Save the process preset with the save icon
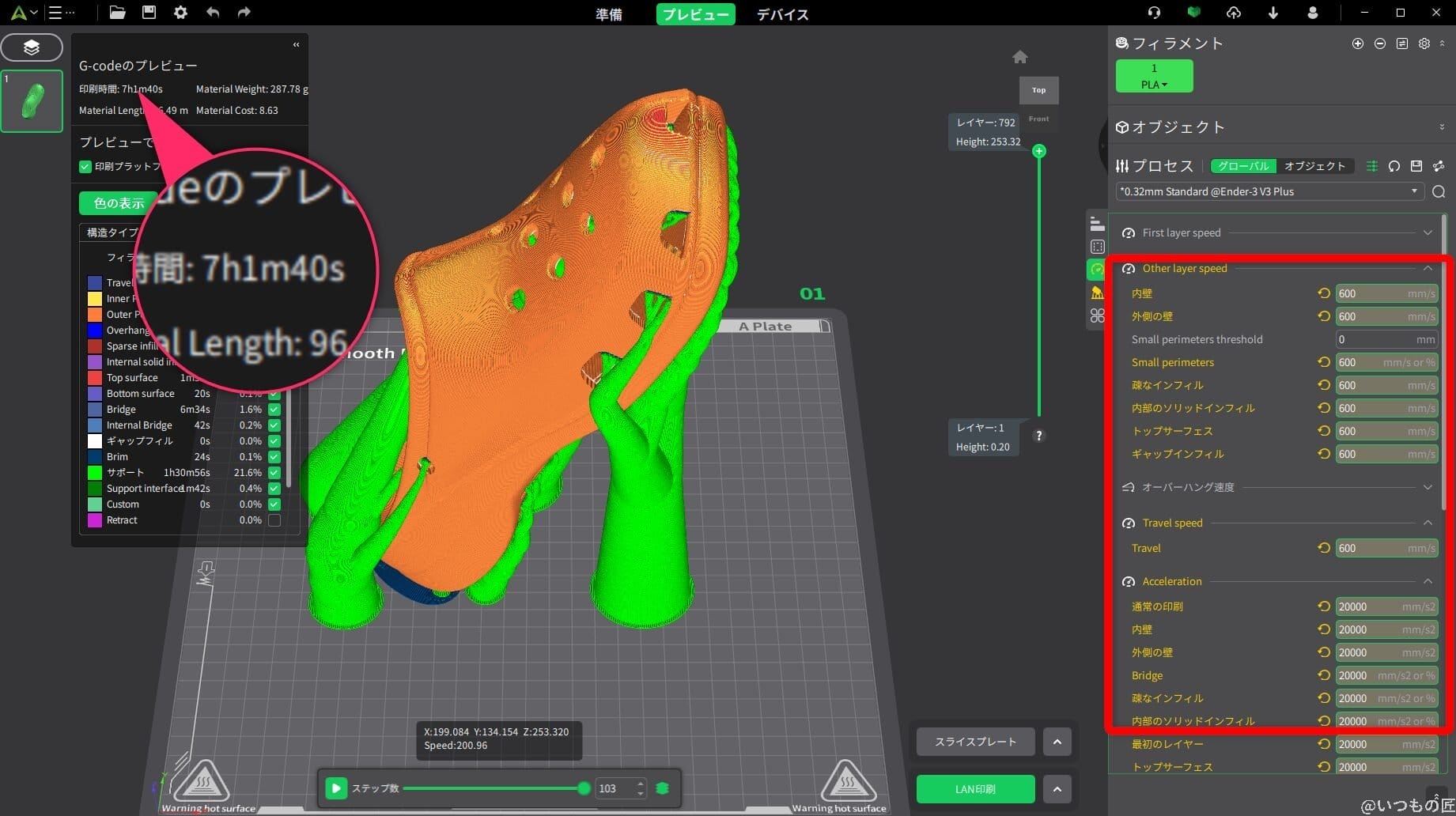The height and width of the screenshot is (816, 1456). click(x=1416, y=166)
